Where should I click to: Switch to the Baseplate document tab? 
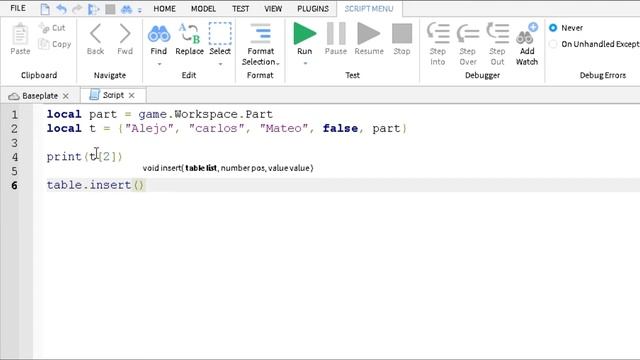pos(40,96)
